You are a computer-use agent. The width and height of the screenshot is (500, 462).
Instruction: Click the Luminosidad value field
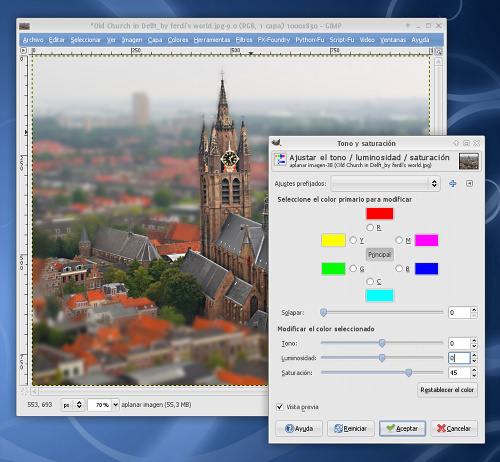(x=459, y=358)
